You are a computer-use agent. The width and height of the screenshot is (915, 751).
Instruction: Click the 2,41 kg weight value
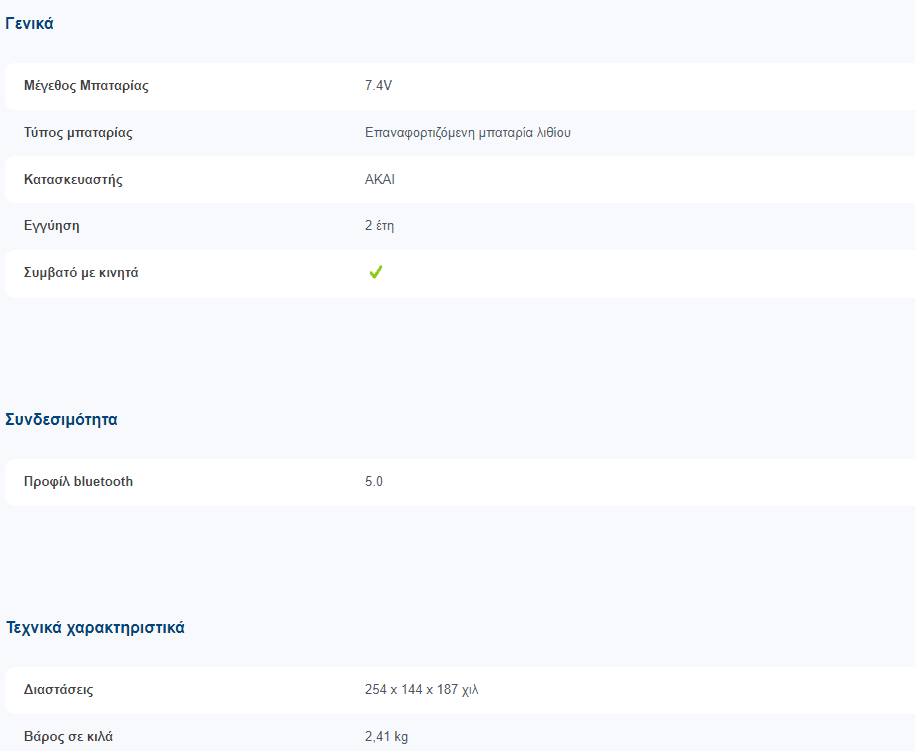tap(386, 736)
